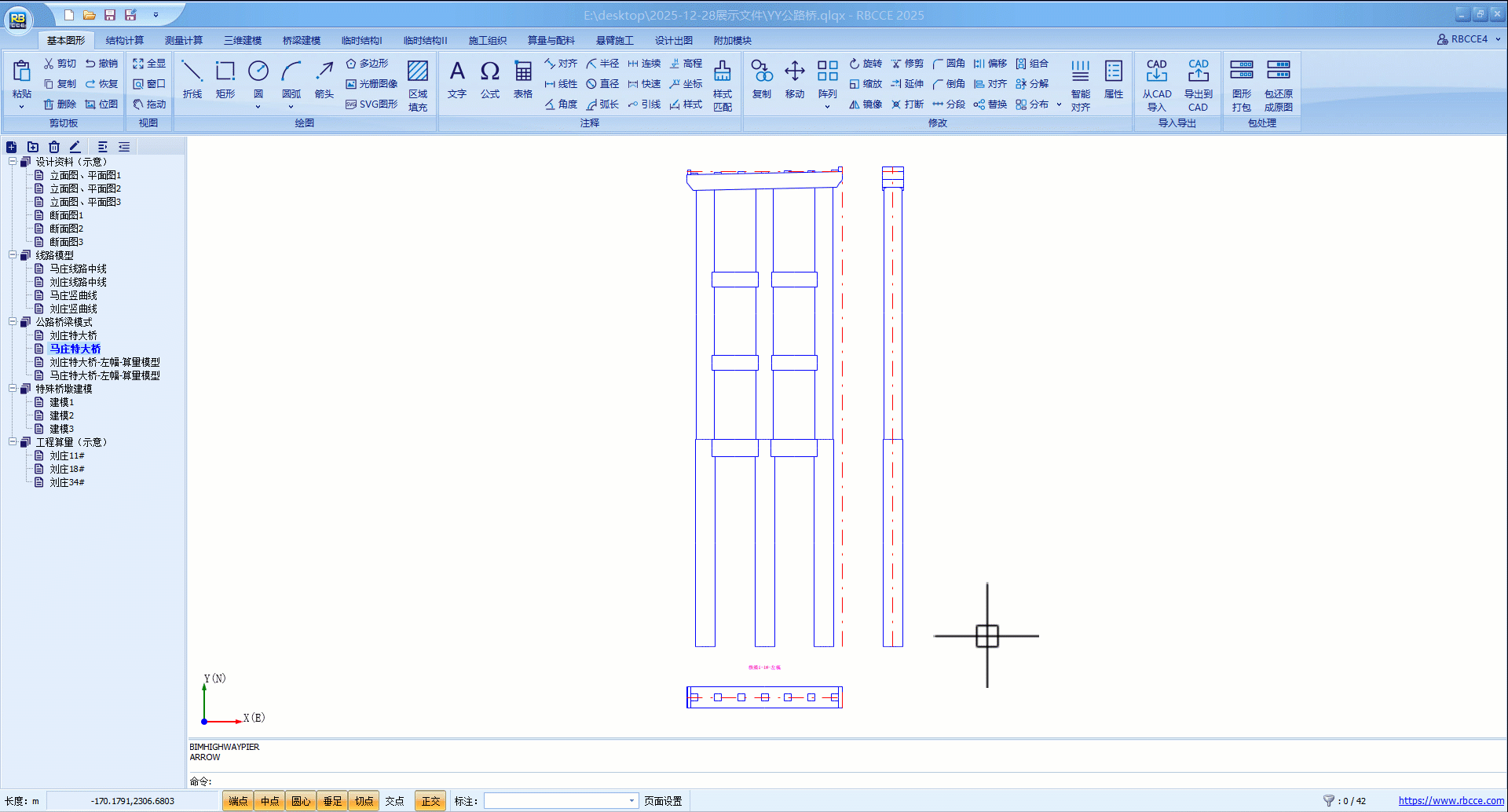Open the 算量与配料 ribbon tab
Viewport: 1508px width, 812px height.
(x=551, y=40)
